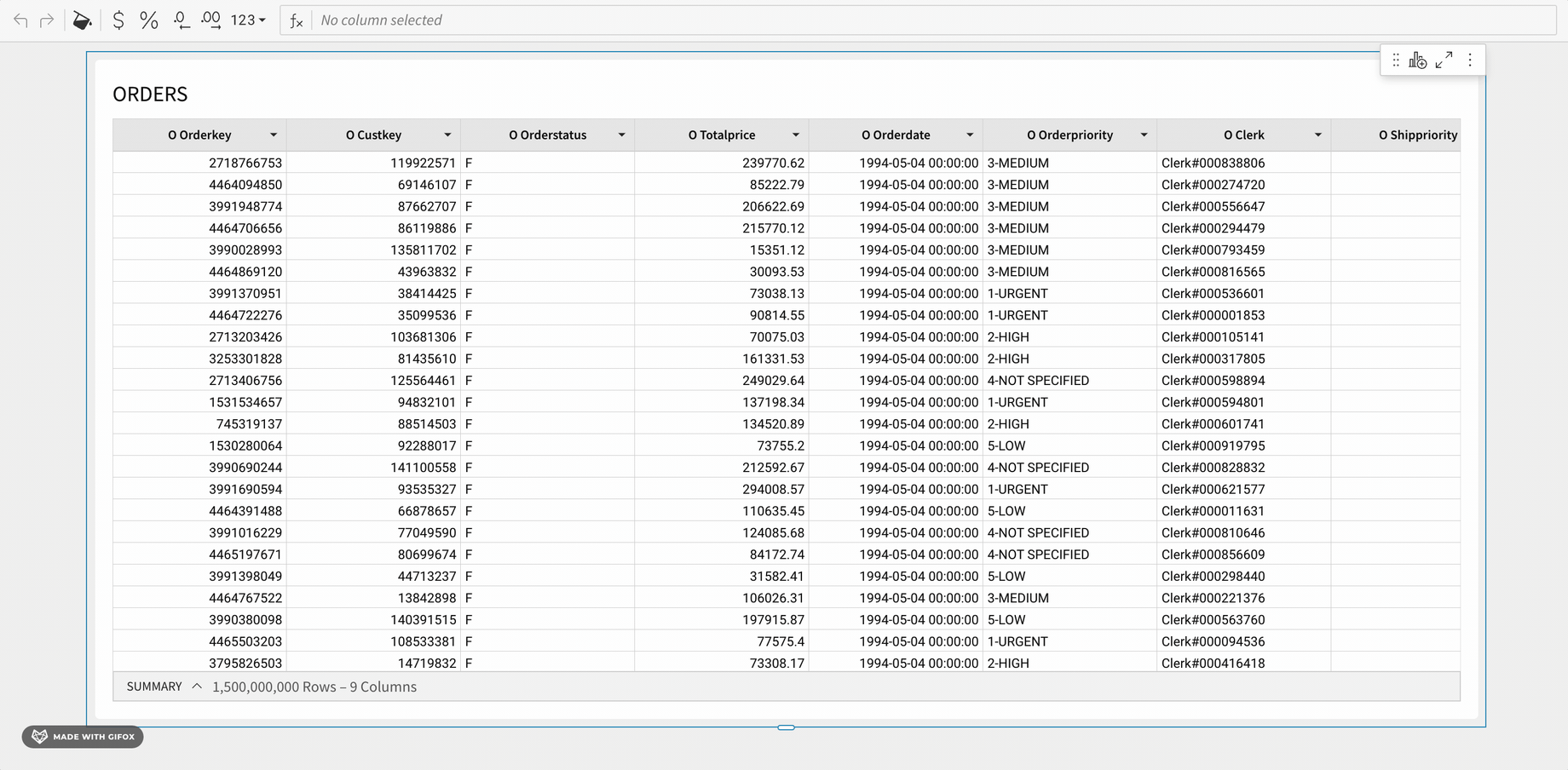Select total price cell 73755.2
Screen dimensions: 1568x770
pyautogui.click(x=722, y=445)
